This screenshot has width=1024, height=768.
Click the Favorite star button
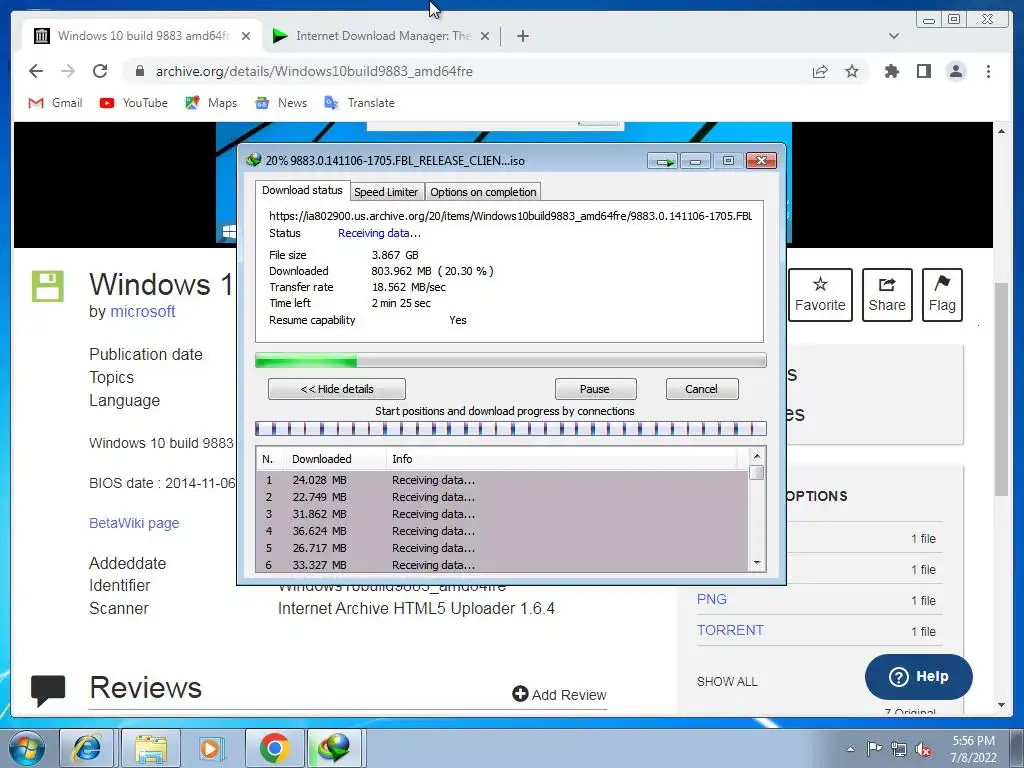pos(820,295)
